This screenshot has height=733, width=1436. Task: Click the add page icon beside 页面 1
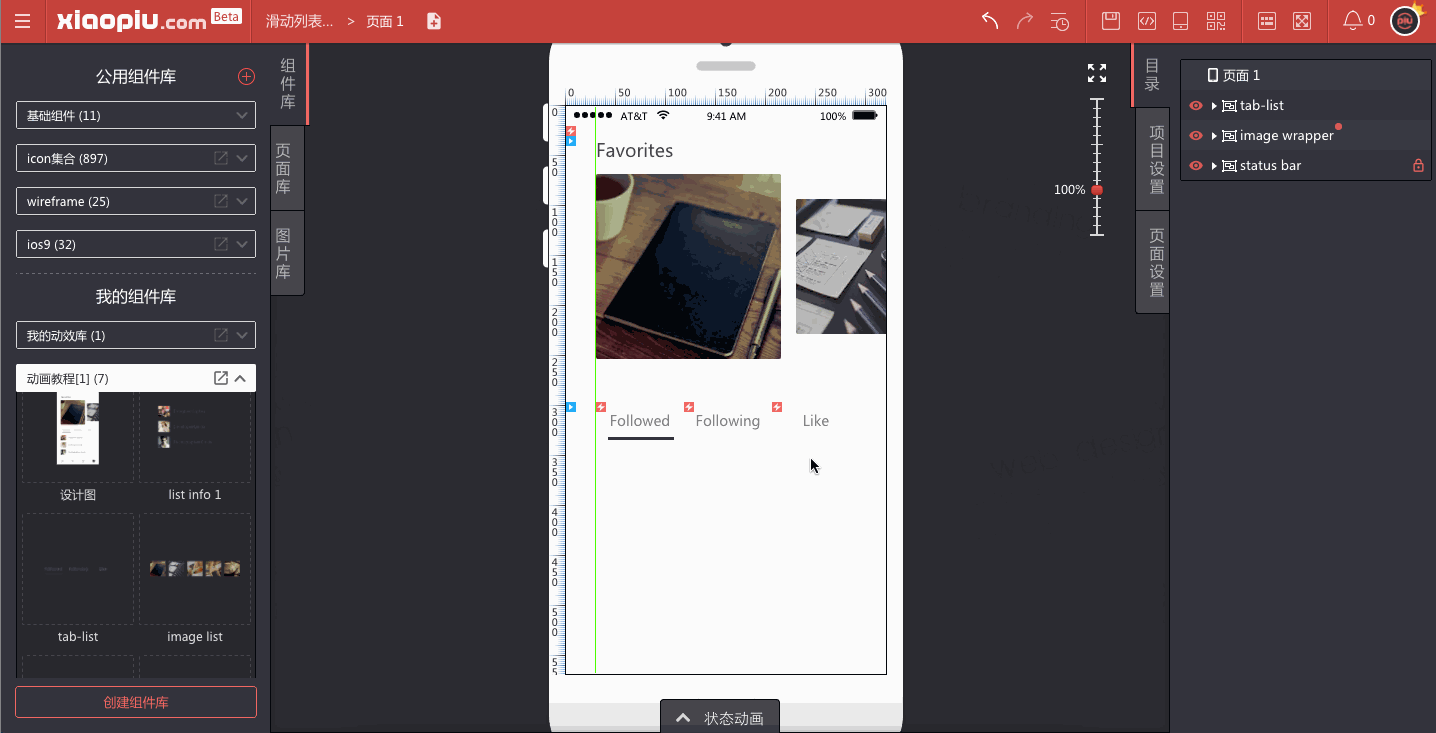tap(434, 21)
